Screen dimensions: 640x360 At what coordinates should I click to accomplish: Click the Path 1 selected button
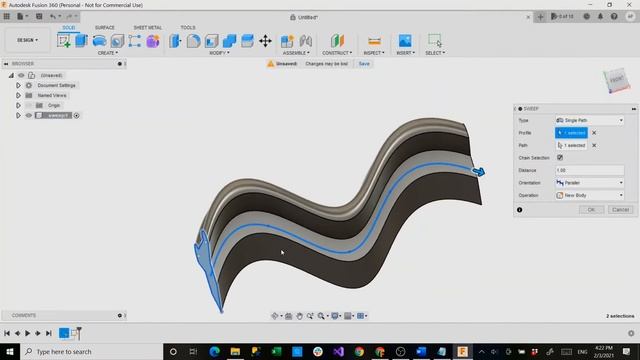click(x=571, y=145)
